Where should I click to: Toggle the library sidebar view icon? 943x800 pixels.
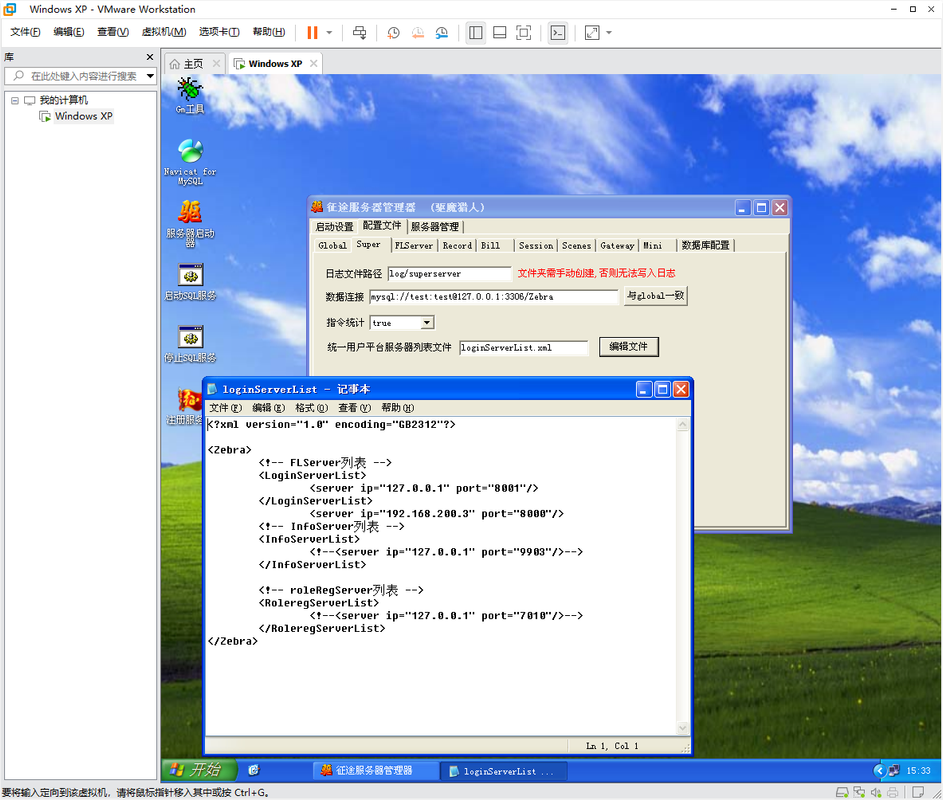[475, 32]
